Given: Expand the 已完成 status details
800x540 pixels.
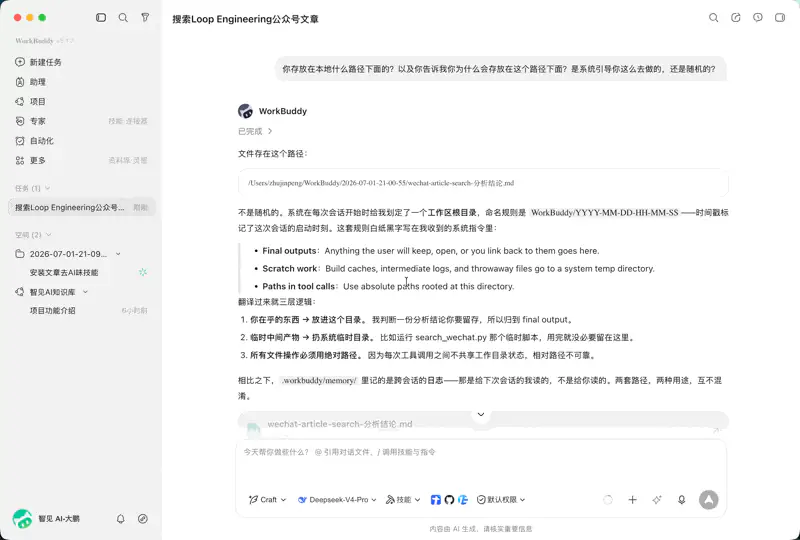Looking at the screenshot, I should 255,131.
